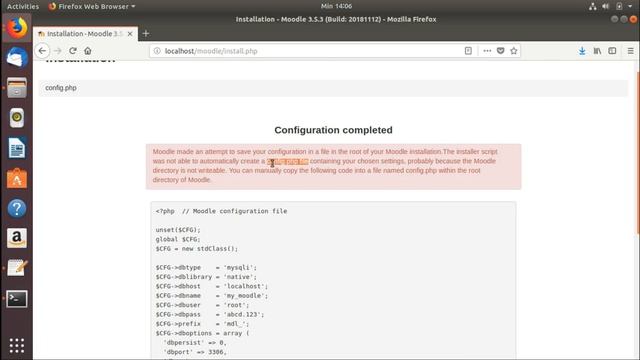Click the $CFG->dbuser 'root' line
Screen dimensions: 640x360
tap(202, 305)
